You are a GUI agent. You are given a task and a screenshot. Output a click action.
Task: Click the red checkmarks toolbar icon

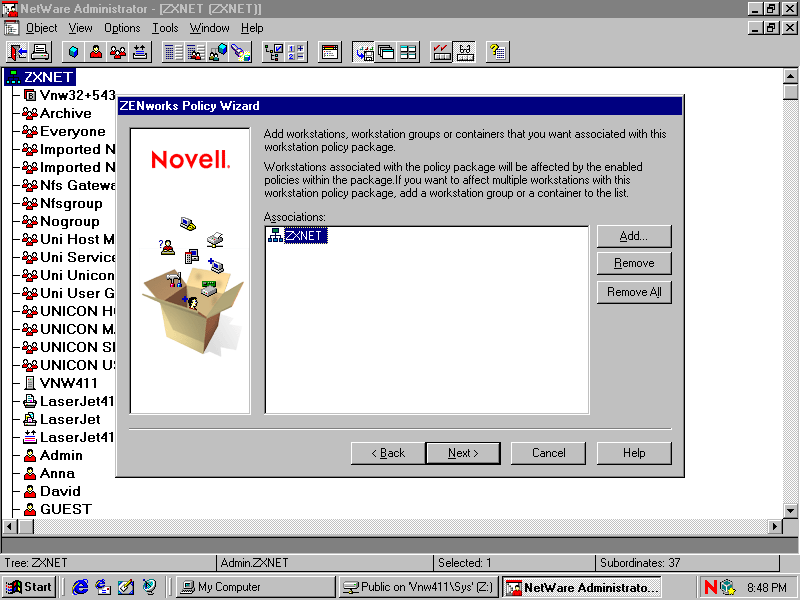click(x=442, y=52)
